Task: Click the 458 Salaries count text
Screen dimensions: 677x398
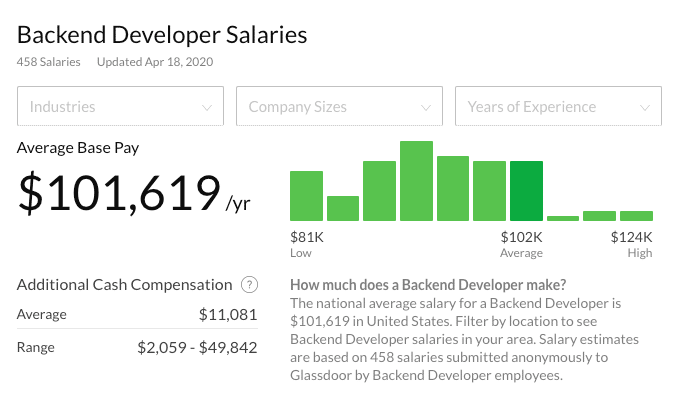Action: 48,62
